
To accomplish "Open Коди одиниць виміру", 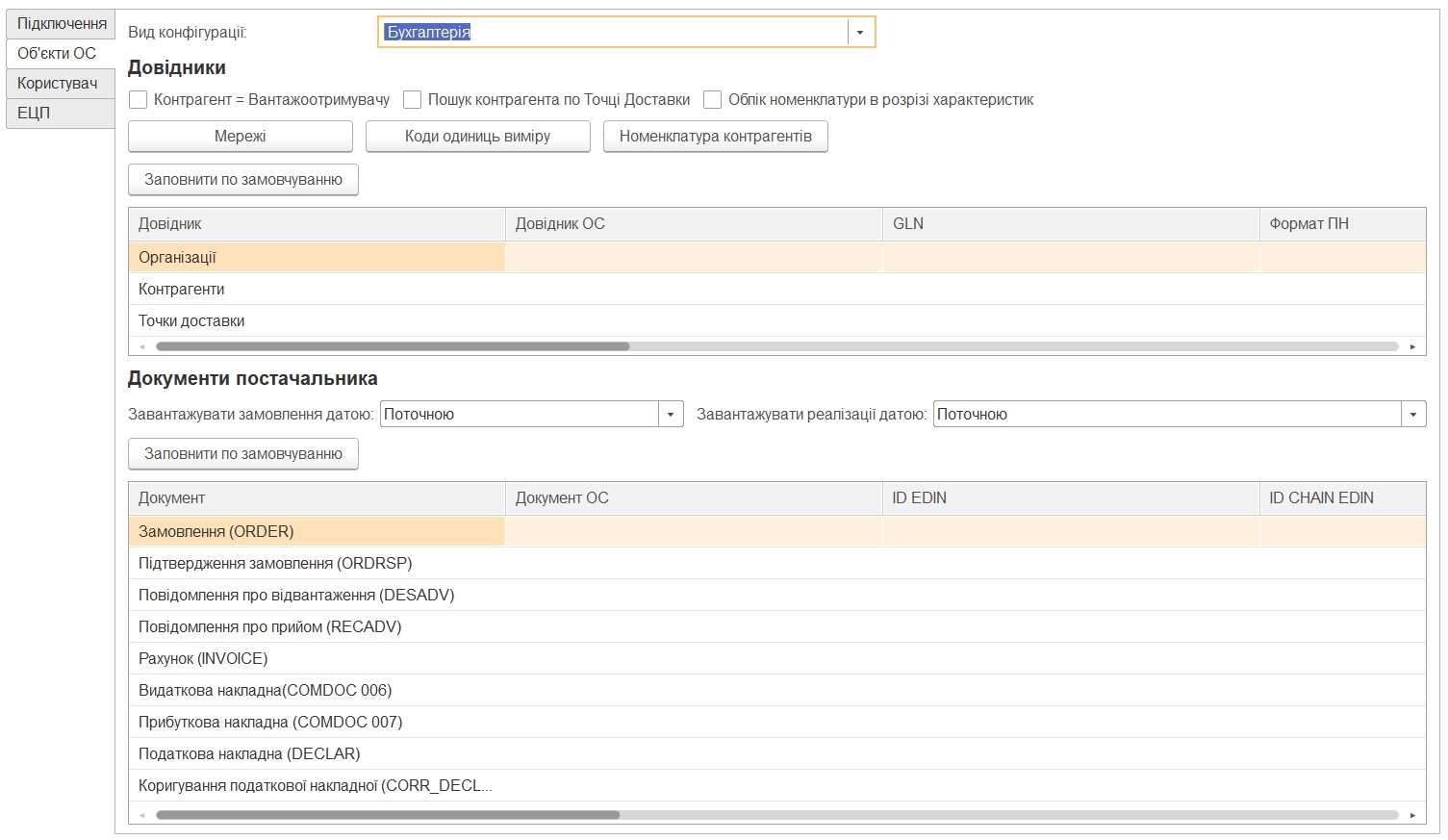I will click(478, 136).
